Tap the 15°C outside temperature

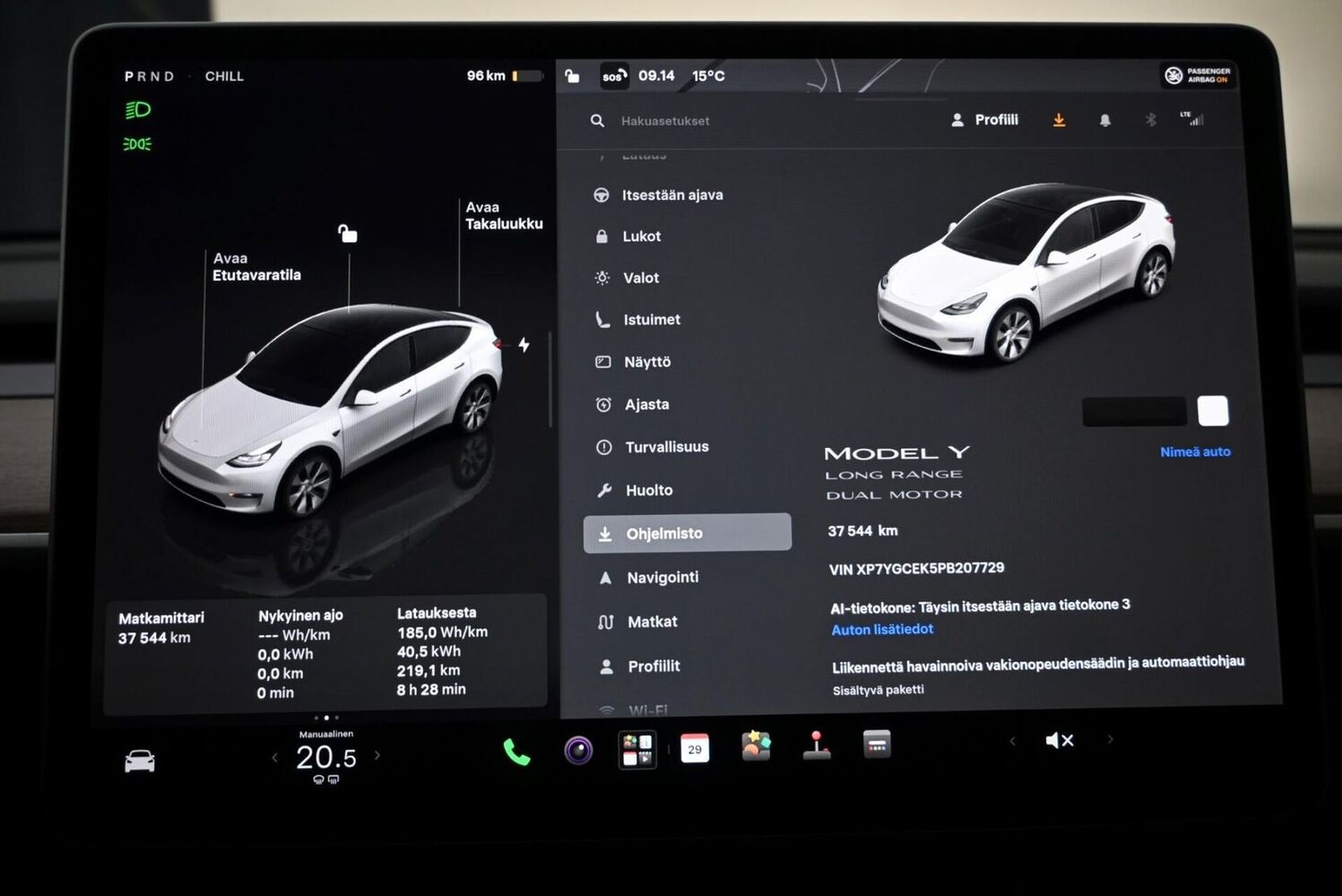(708, 75)
